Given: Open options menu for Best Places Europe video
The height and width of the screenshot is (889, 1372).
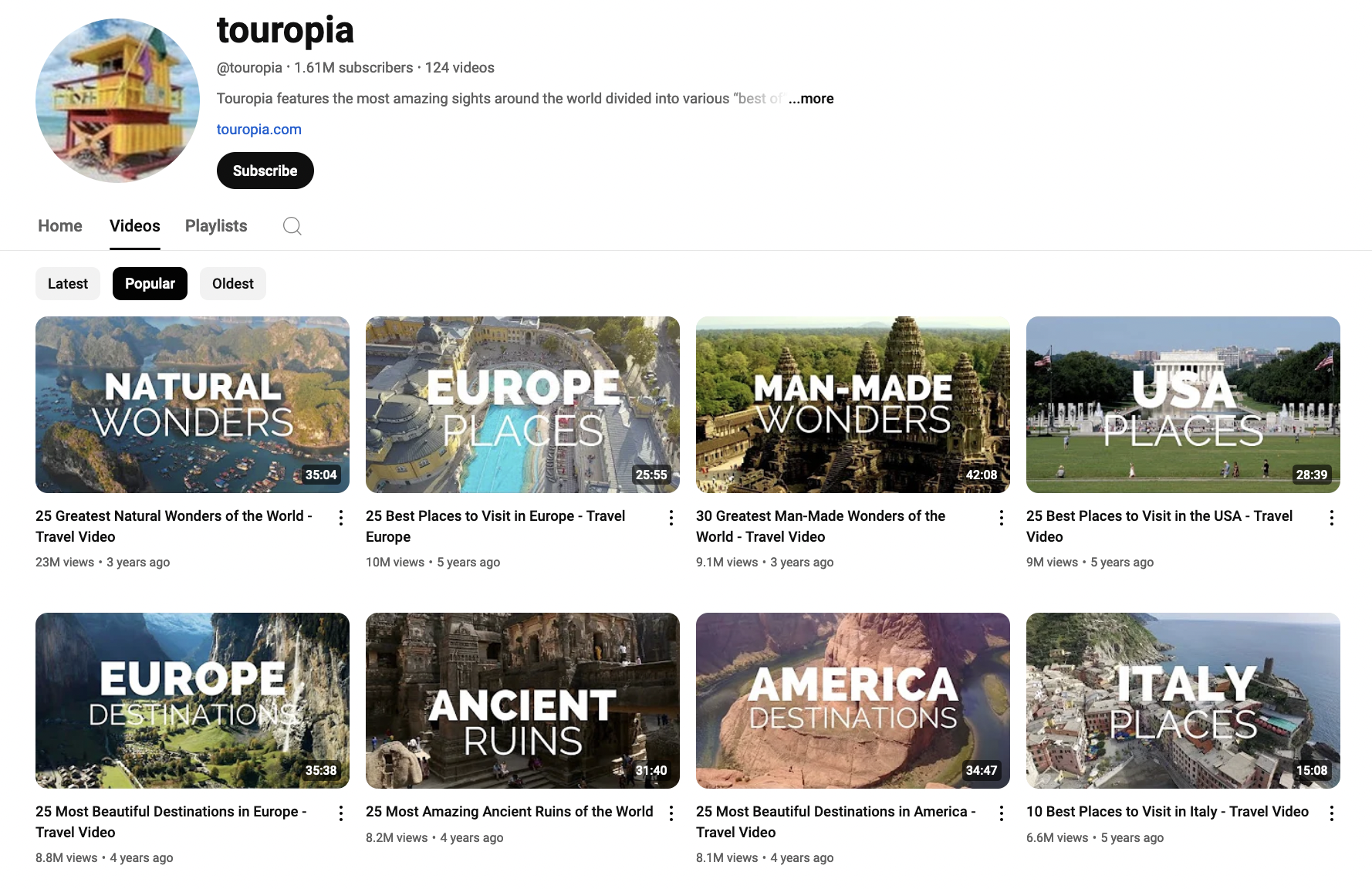Looking at the screenshot, I should tap(671, 518).
